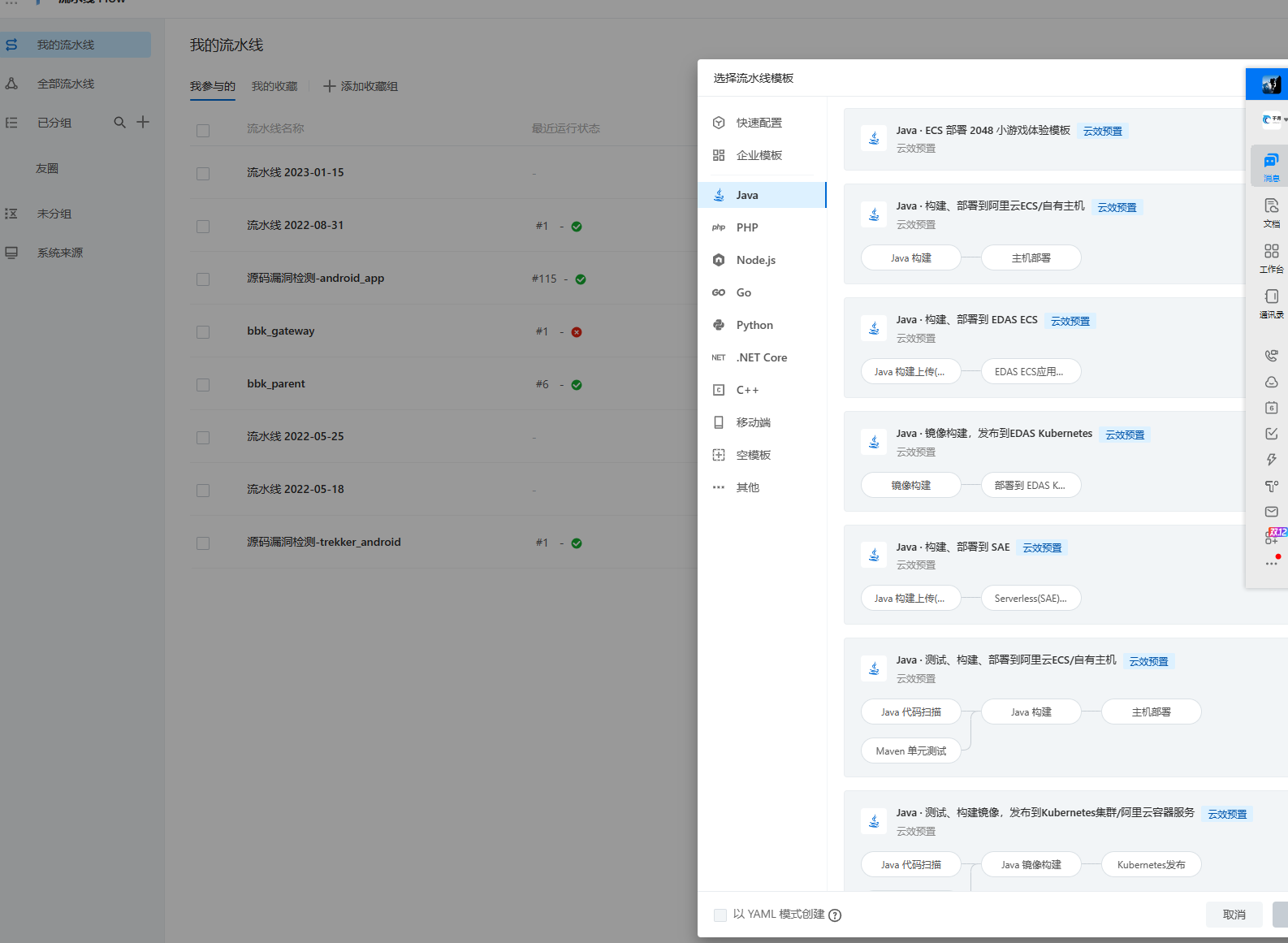This screenshot has height=943, width=1288.
Task: Open pipeline 流水线 2022-05-18
Action: tap(296, 489)
